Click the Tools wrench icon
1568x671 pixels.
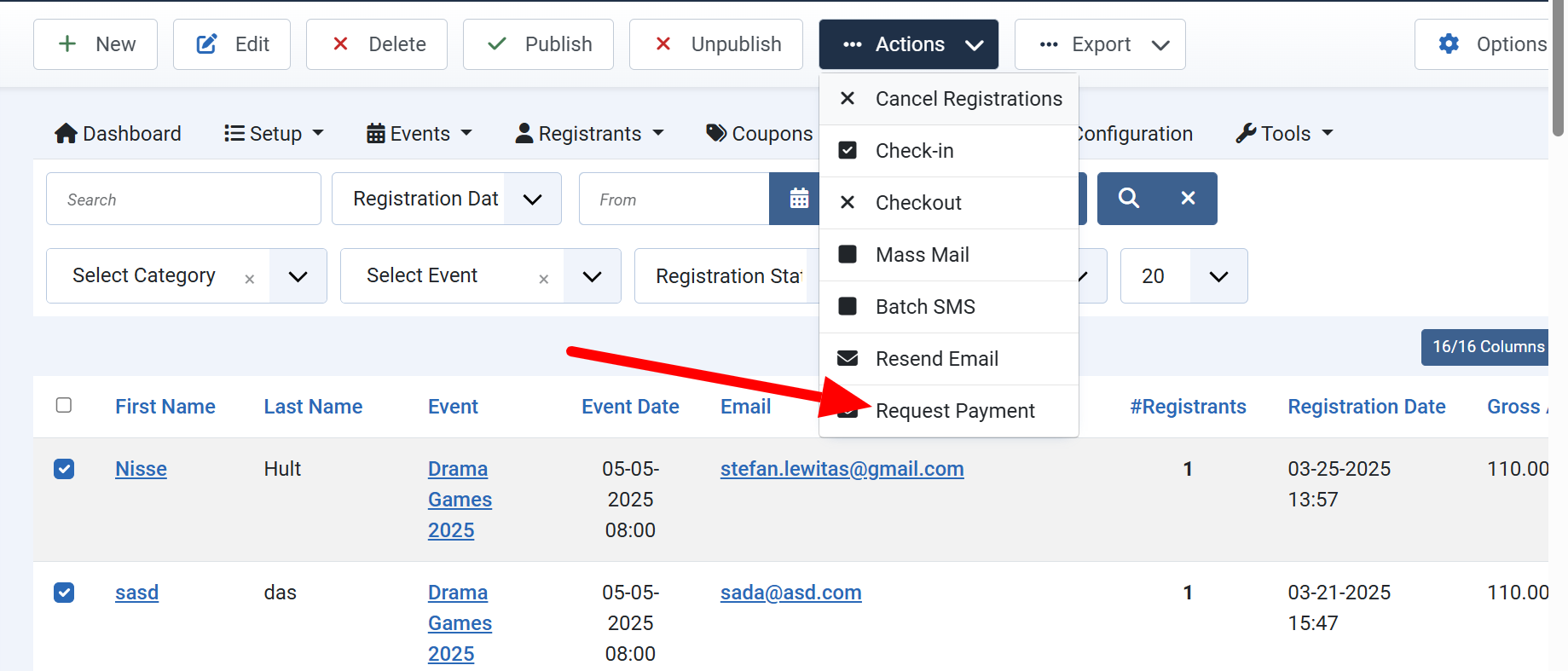(1246, 133)
